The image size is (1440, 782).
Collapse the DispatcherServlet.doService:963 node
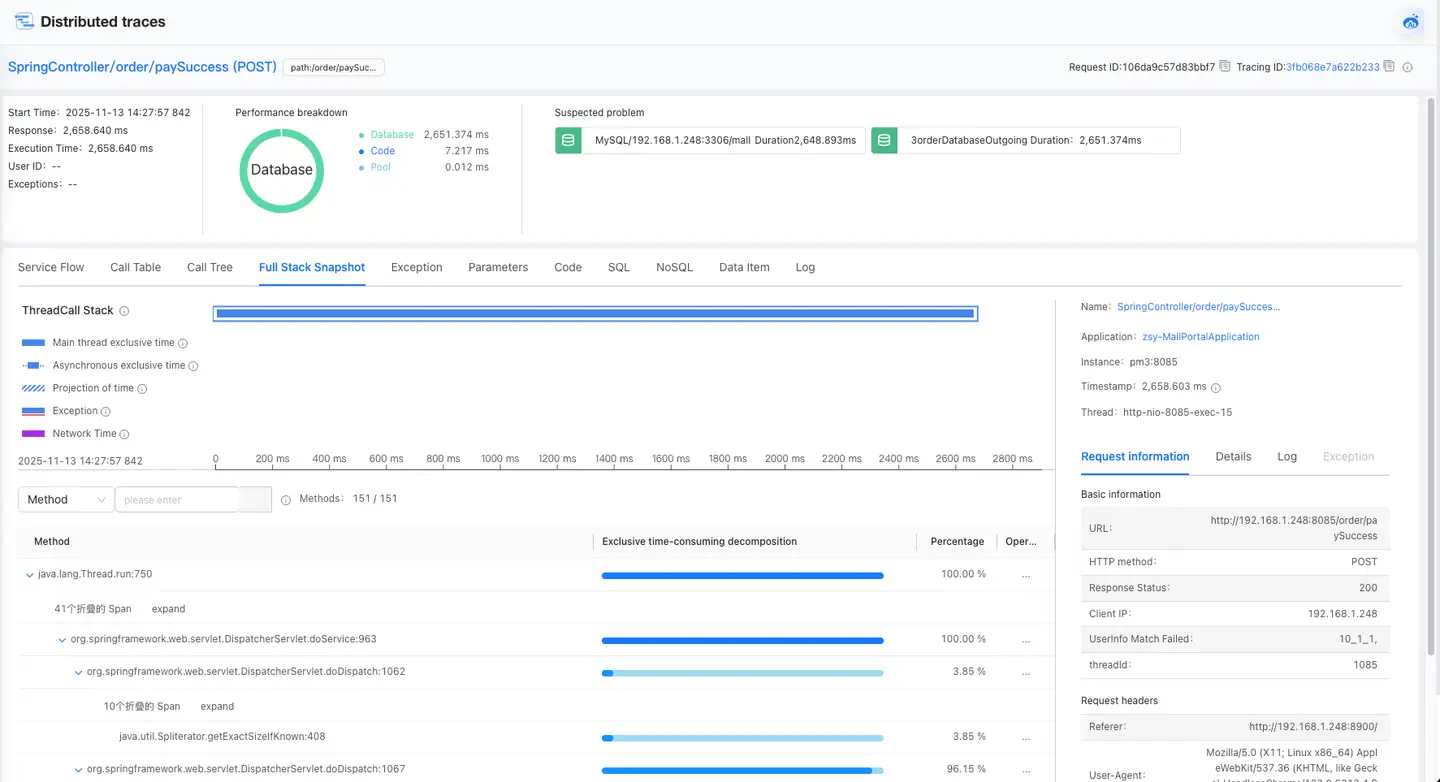point(62,639)
